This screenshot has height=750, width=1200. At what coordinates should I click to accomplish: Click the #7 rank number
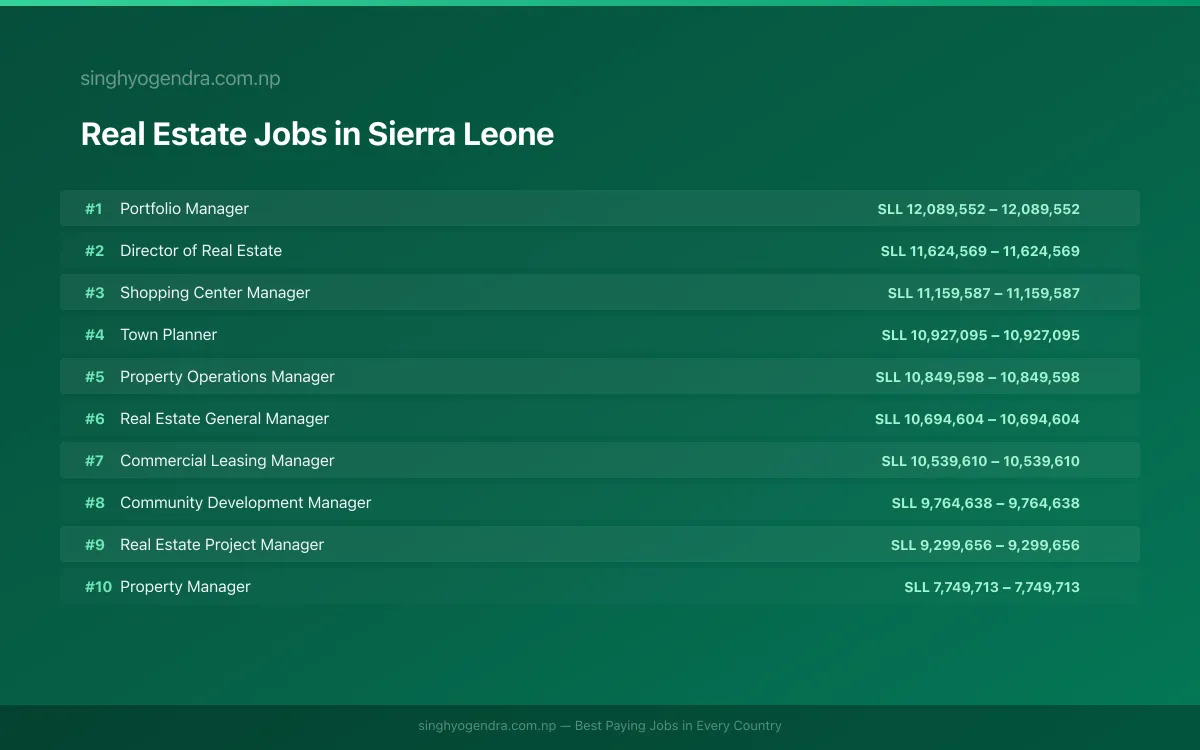point(94,461)
